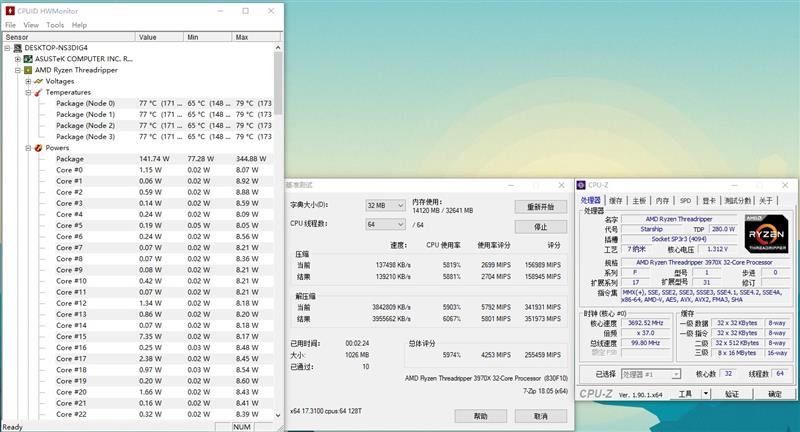Click the CPU-Z core speed 3692.52 MHz field
The height and width of the screenshot is (432, 800).
pyautogui.click(x=645, y=323)
